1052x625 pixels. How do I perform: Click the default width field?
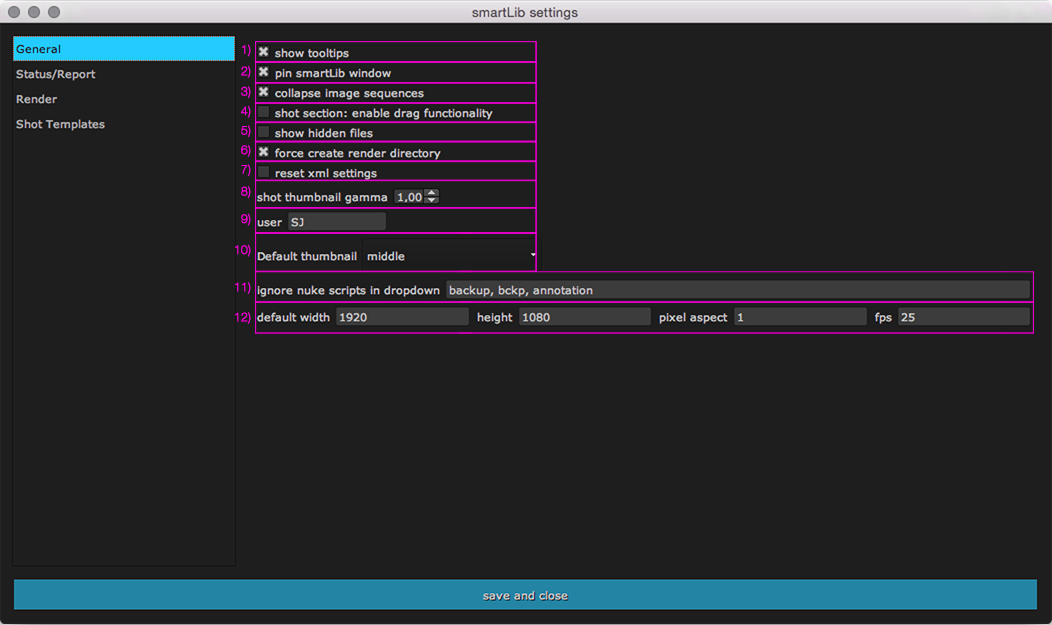pos(402,317)
